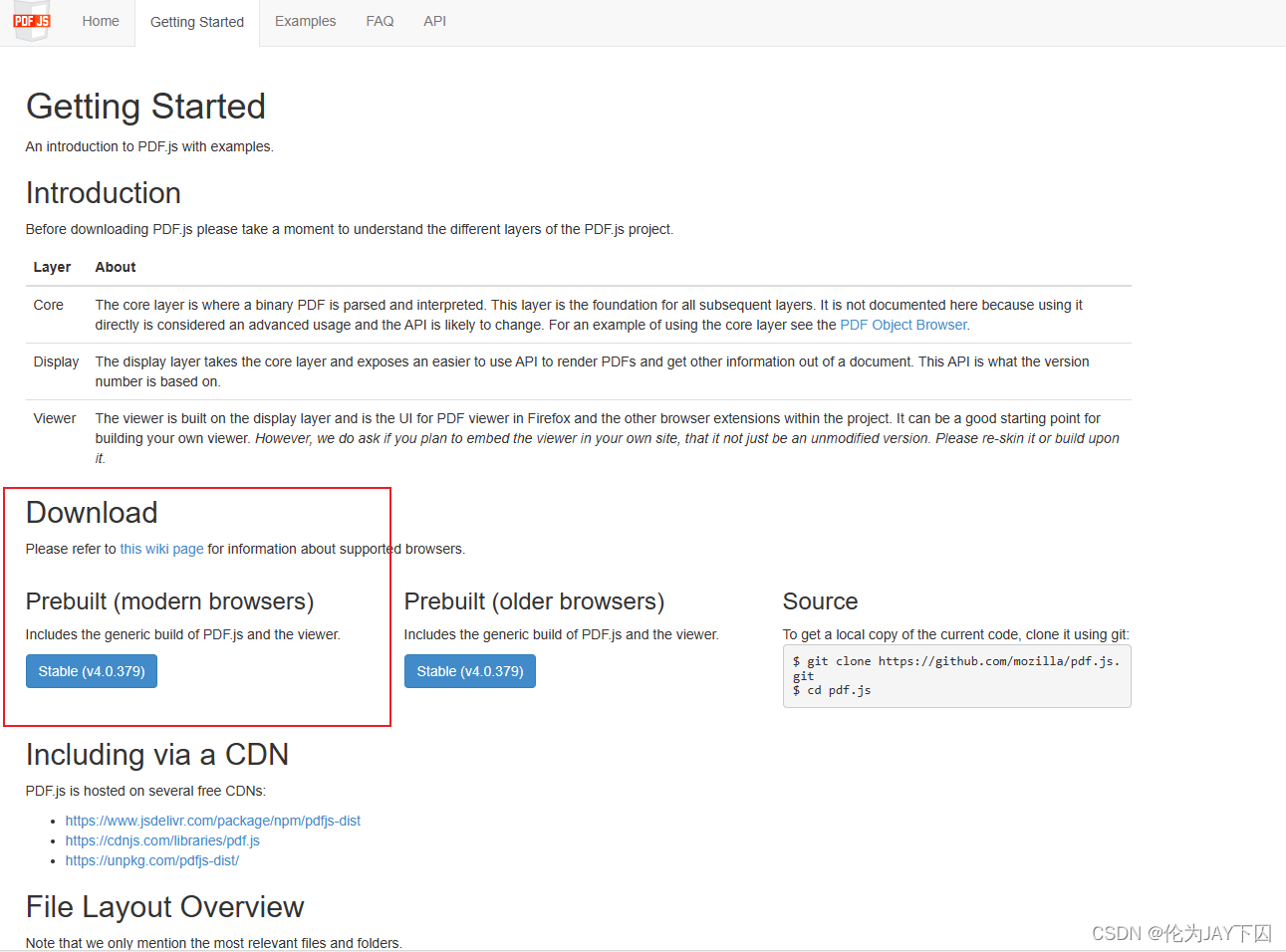Viewport: 1286px width, 952px height.
Task: Click the 'Prebuilt (older browsers)' heading
Action: point(534,601)
